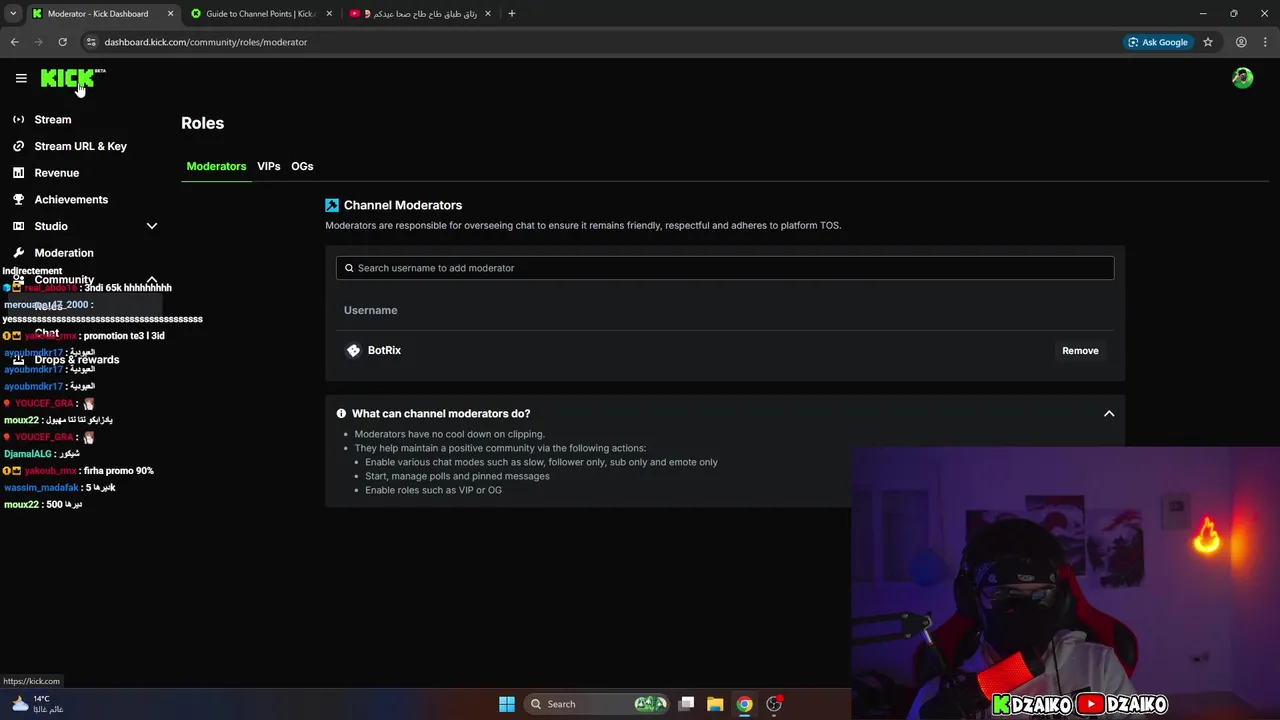Click the Studio sidebar icon
This screenshot has width=1280, height=720.
point(18,226)
